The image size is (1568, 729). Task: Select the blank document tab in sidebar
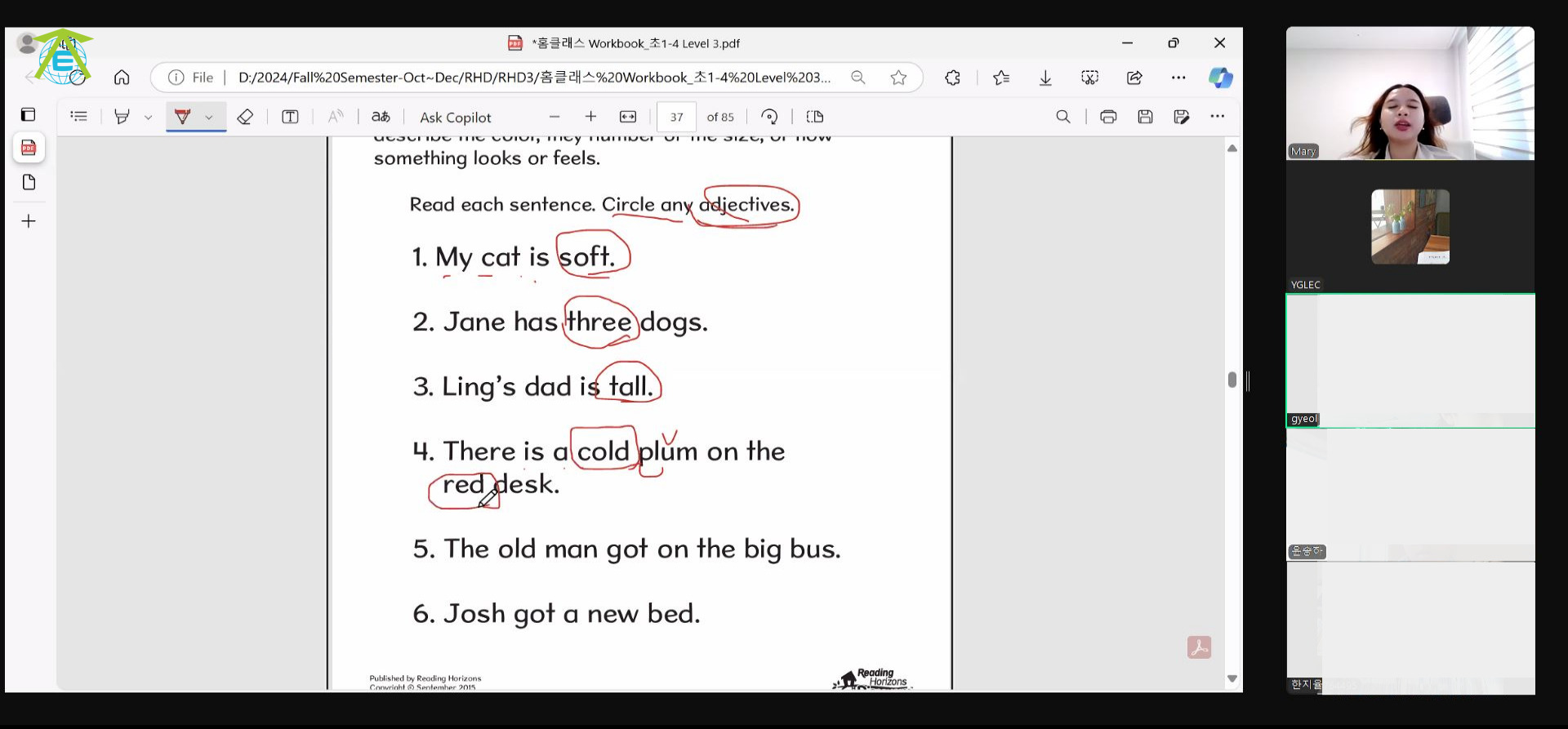(x=29, y=182)
